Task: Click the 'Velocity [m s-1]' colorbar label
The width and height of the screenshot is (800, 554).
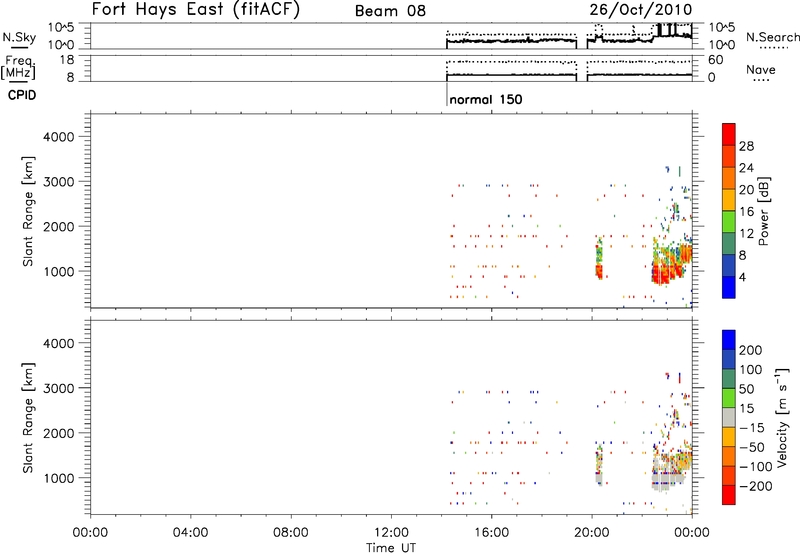Action: pyautogui.click(x=782, y=417)
